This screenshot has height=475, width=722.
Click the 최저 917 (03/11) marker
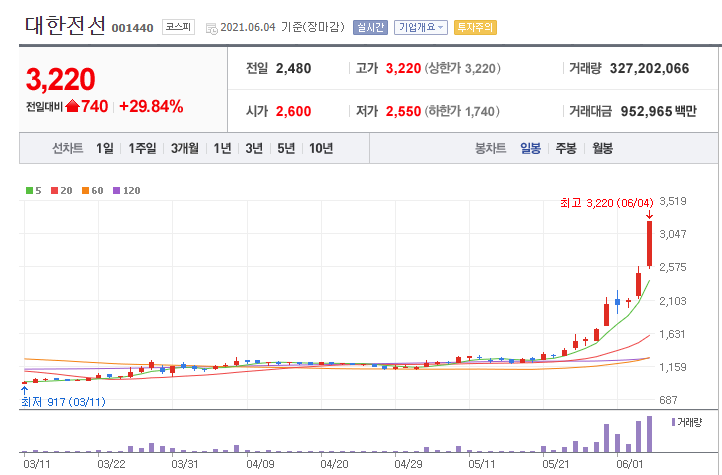(x=63, y=402)
